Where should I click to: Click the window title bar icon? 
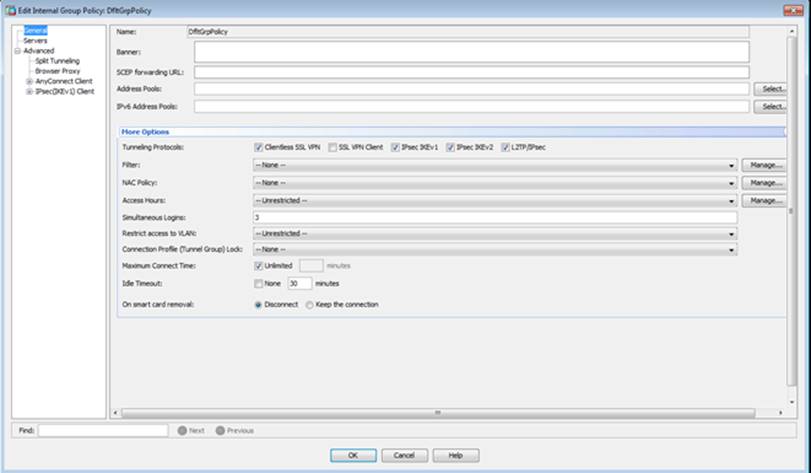pyautogui.click(x=9, y=9)
